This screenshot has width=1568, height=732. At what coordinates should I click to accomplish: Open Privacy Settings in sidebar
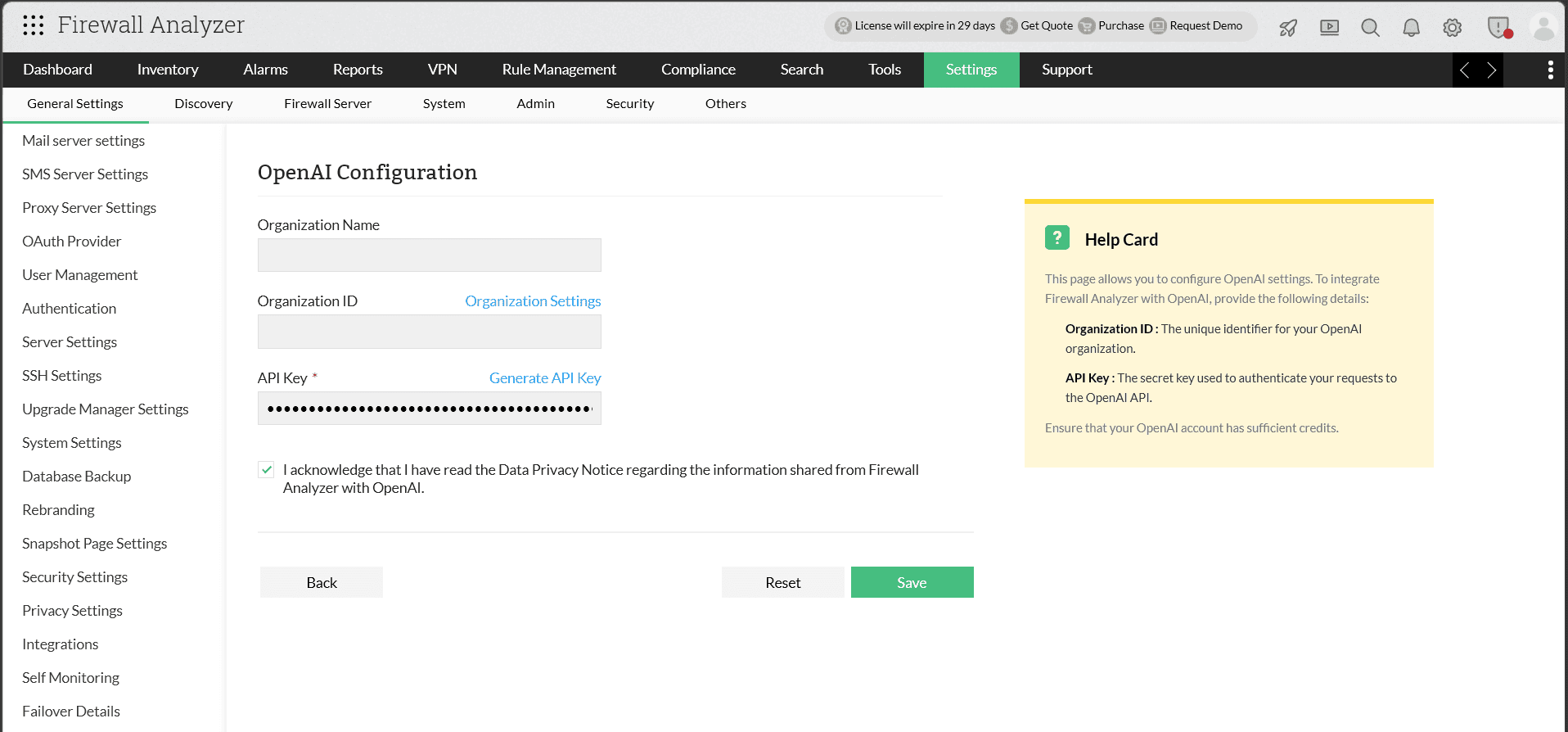click(x=72, y=611)
